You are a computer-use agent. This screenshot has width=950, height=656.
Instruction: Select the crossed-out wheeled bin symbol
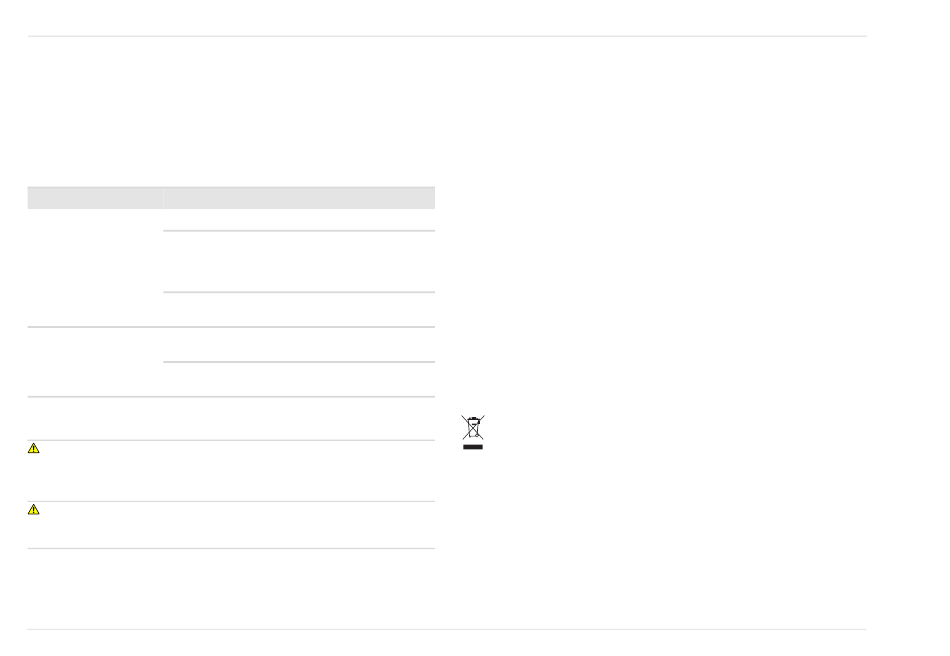pos(473,428)
